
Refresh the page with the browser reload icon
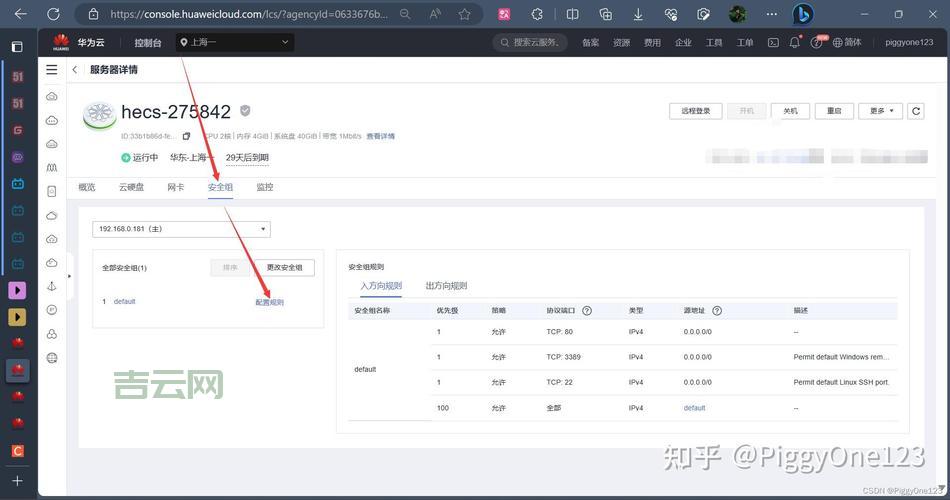[x=53, y=14]
